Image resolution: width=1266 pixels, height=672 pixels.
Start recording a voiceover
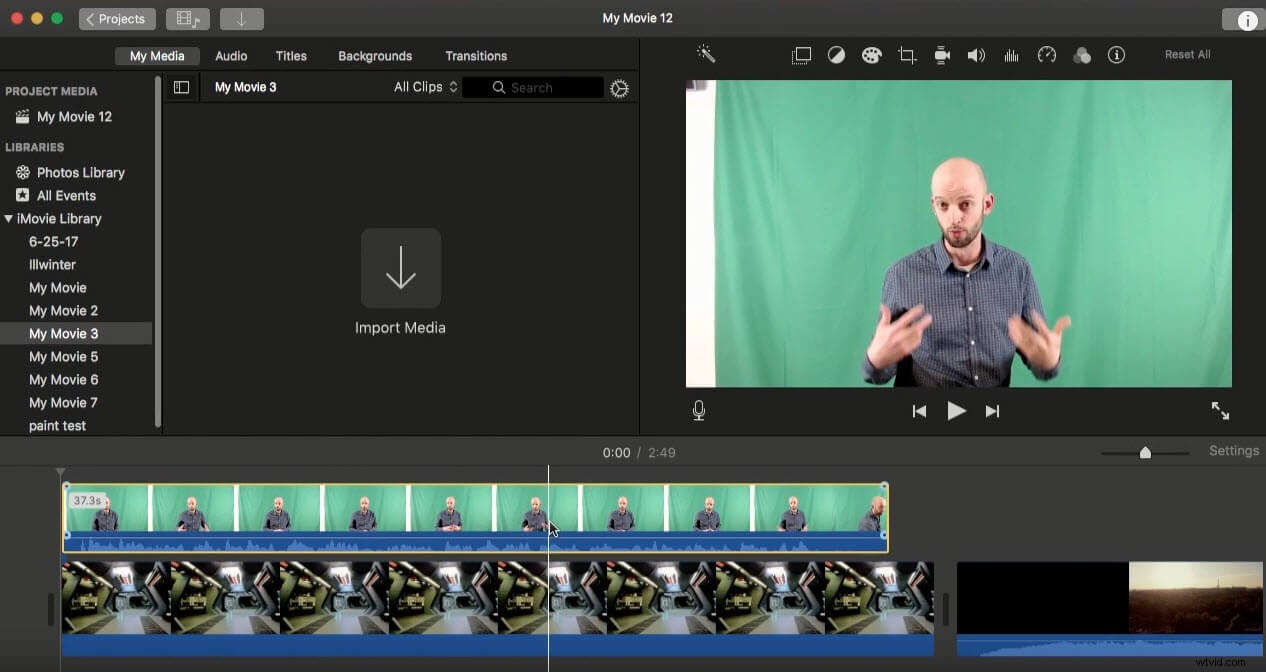pyautogui.click(x=698, y=410)
